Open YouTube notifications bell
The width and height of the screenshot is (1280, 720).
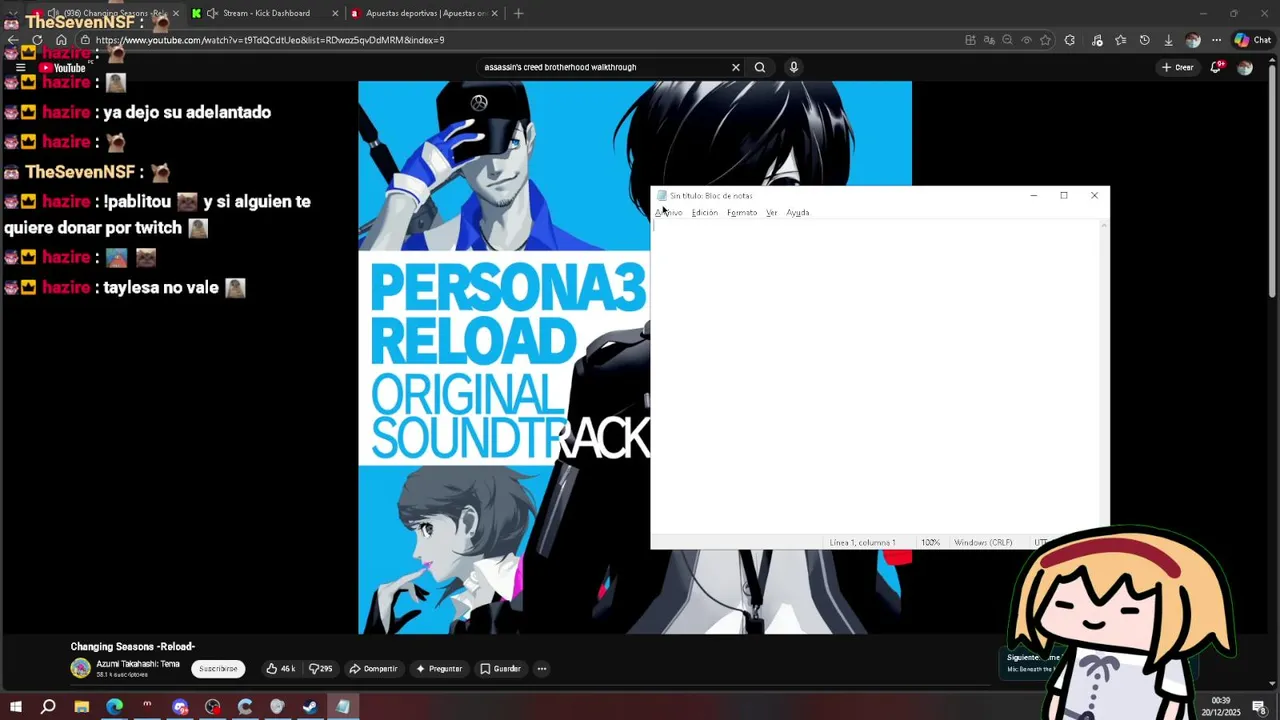(x=1217, y=67)
